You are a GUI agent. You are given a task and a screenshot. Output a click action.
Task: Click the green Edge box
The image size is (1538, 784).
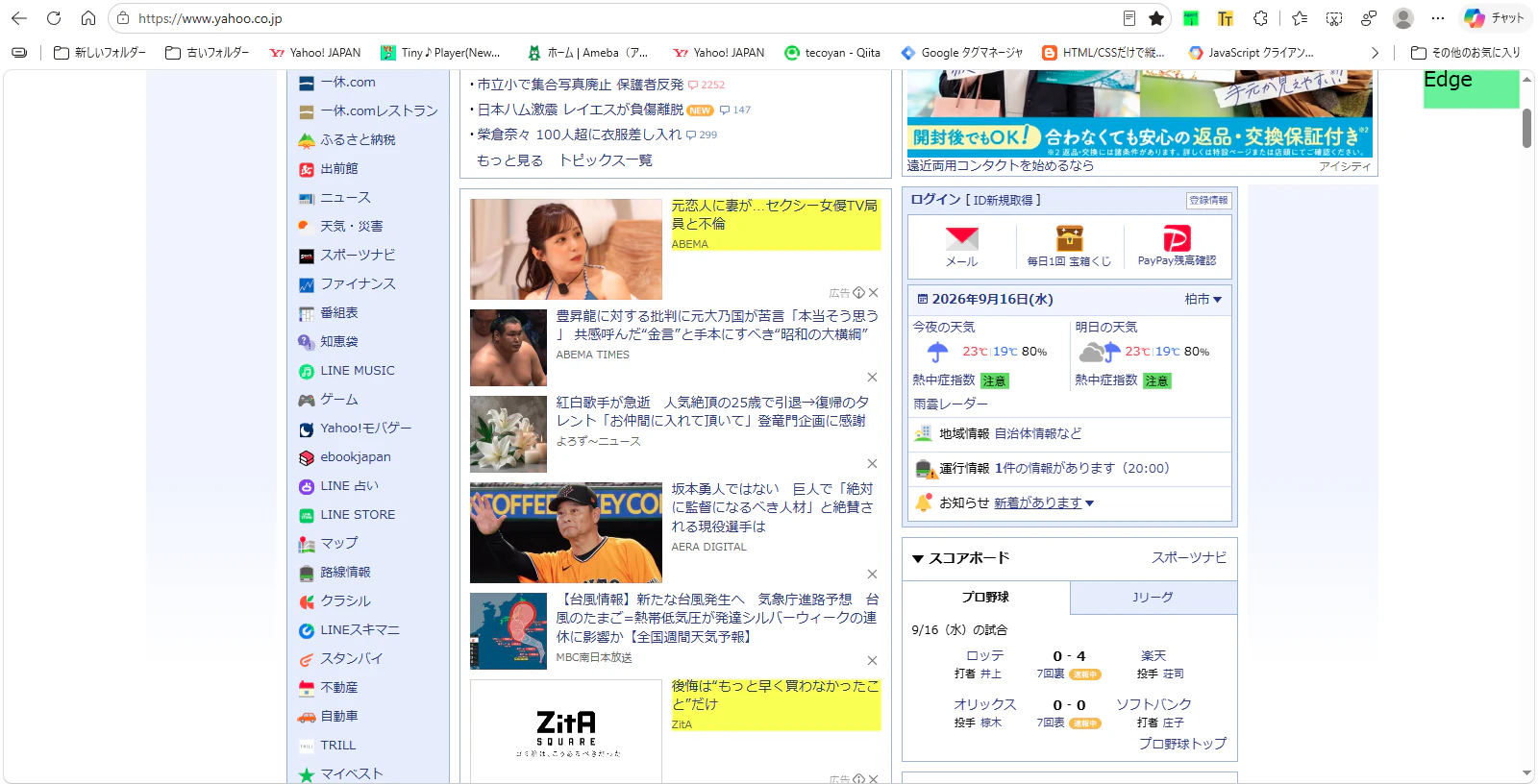pos(1471,87)
